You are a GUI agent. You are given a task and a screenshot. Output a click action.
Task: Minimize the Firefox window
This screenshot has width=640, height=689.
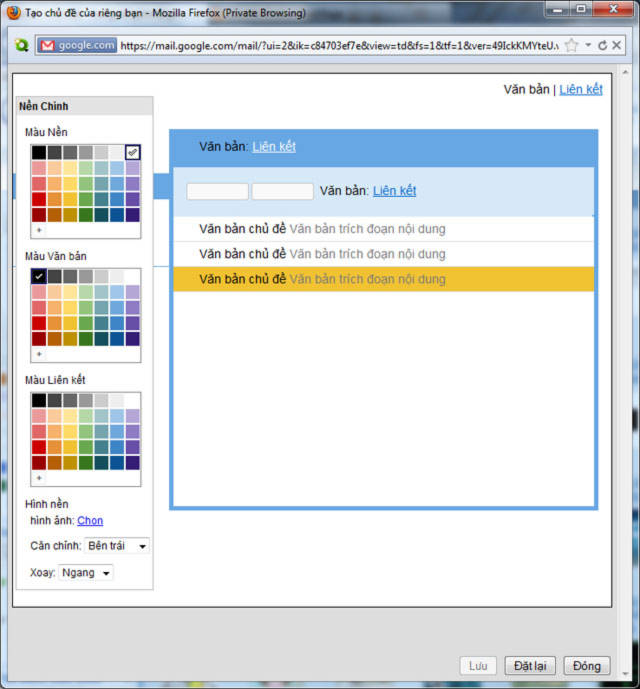pos(558,9)
